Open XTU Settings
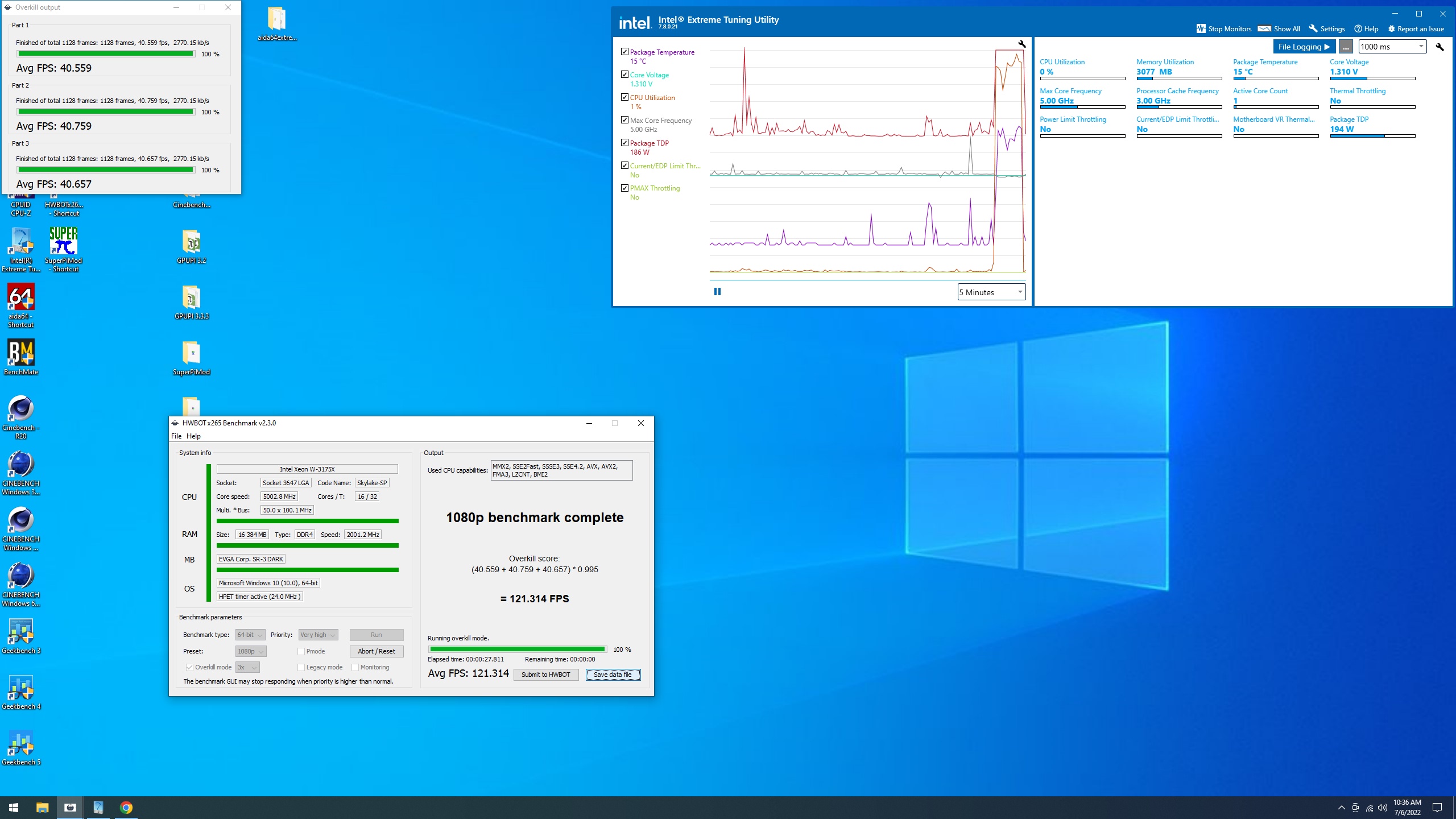 tap(1327, 28)
